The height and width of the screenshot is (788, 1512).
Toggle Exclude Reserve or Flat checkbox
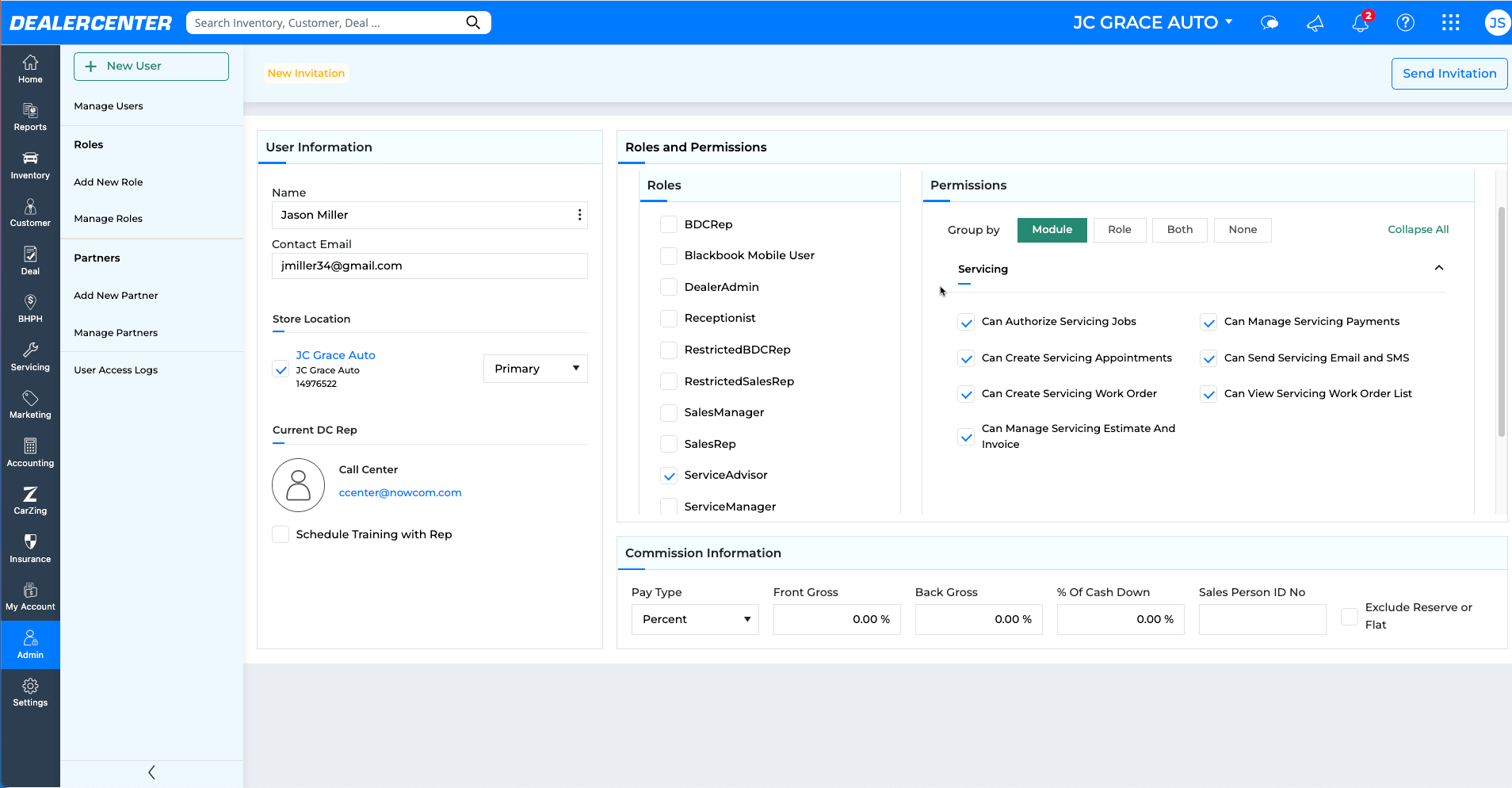(1349, 617)
